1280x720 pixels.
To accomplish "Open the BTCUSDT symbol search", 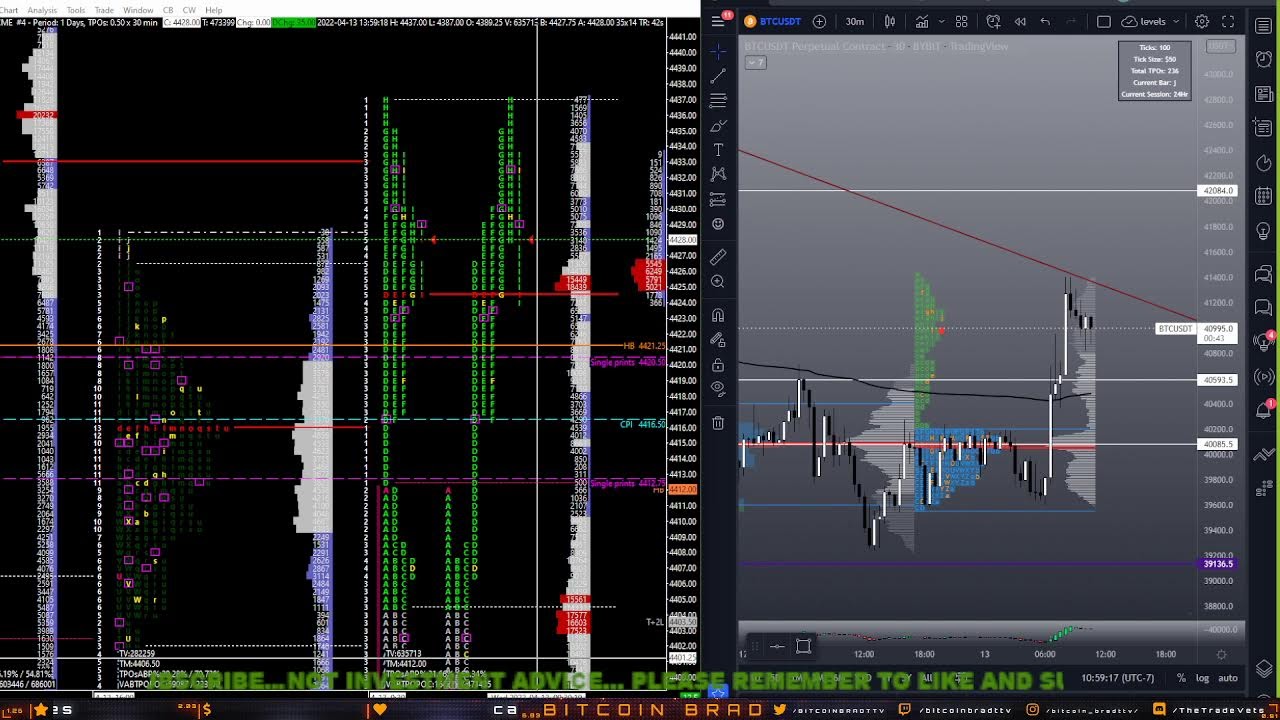I will 772,21.
